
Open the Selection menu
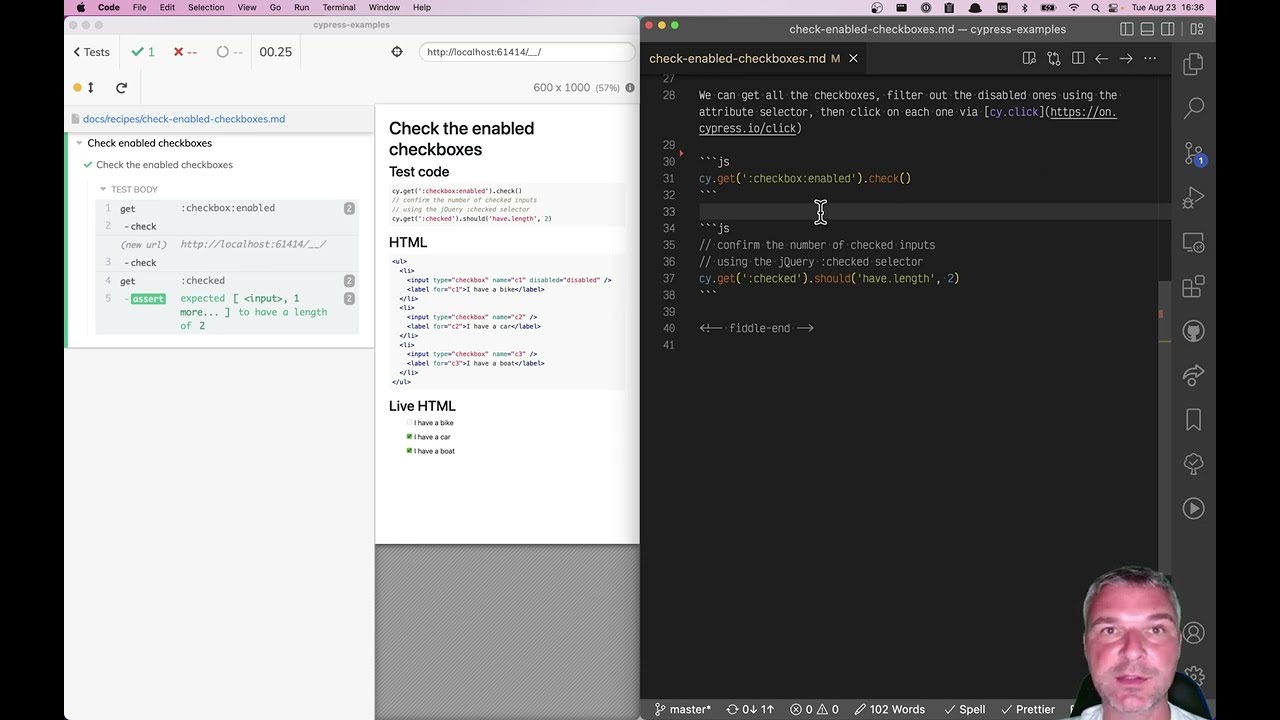pos(206,8)
